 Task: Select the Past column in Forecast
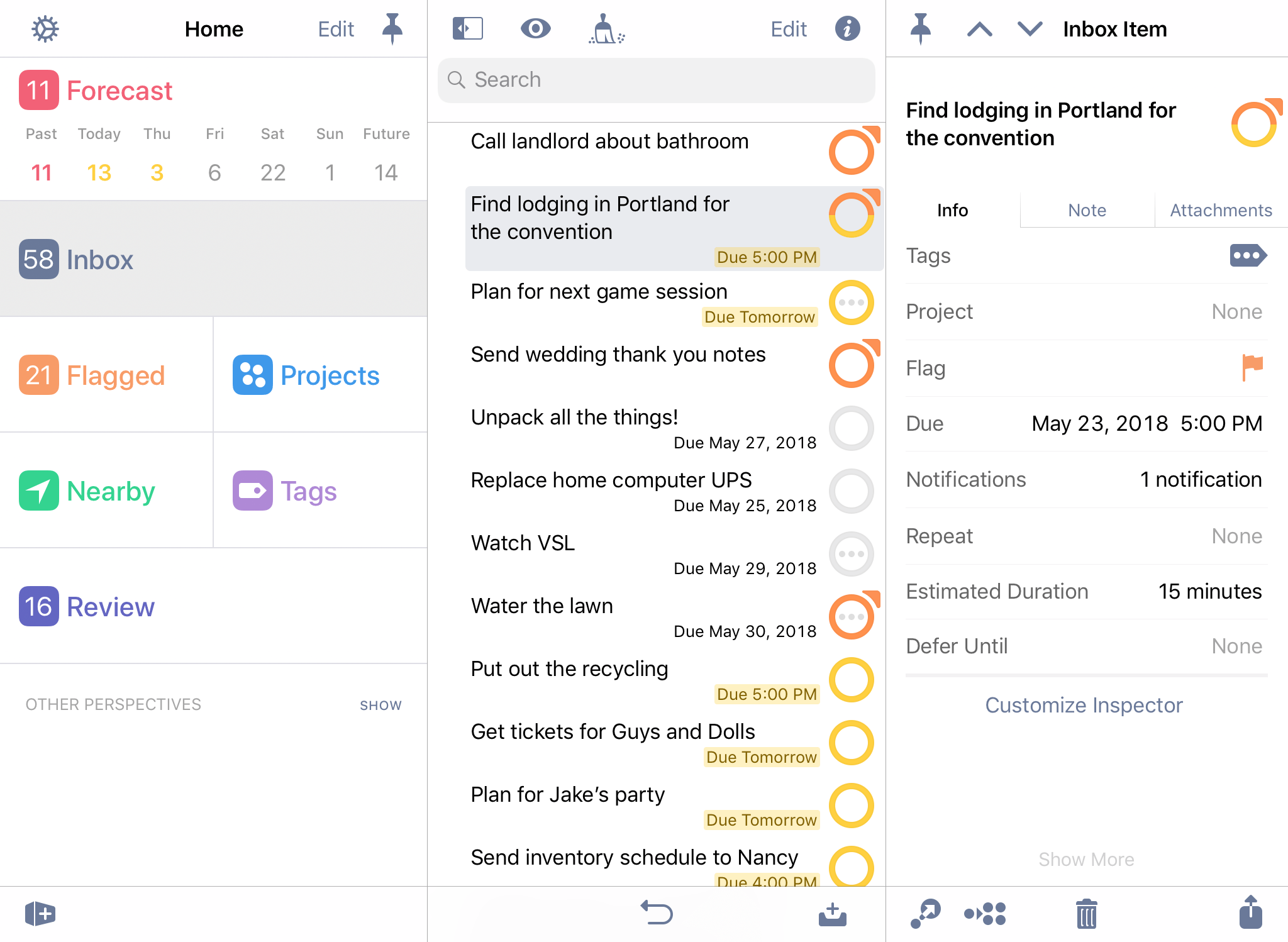42,155
